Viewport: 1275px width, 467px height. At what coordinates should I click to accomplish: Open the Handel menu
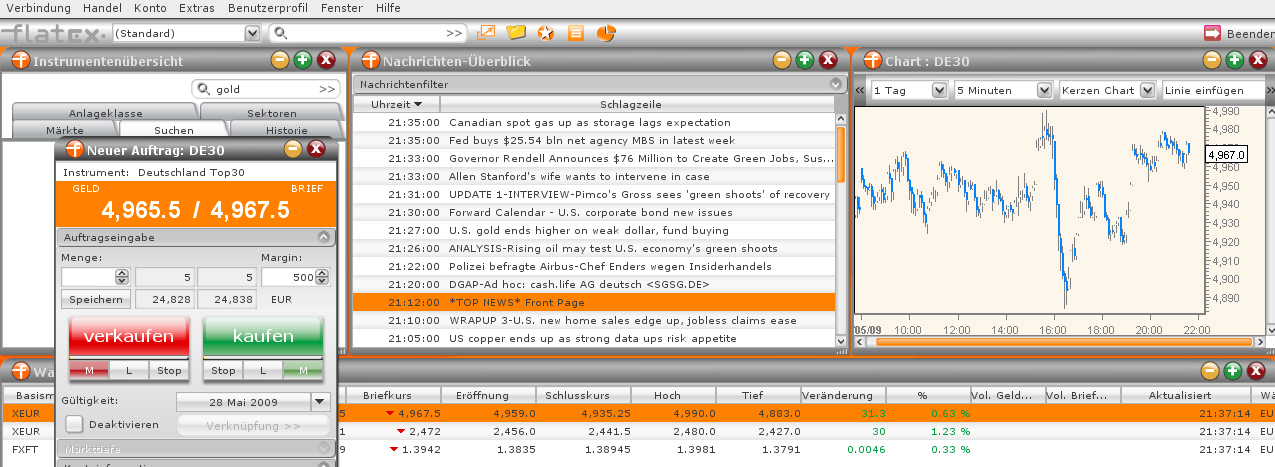point(103,7)
